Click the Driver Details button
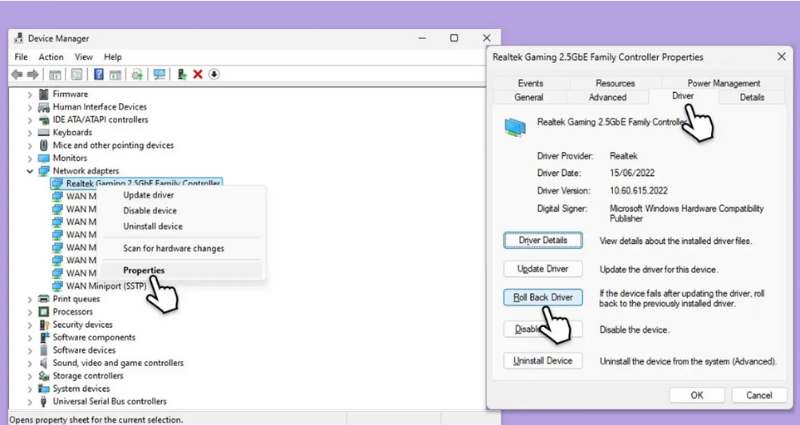Viewport: 800px width, 425px height. [x=543, y=240]
